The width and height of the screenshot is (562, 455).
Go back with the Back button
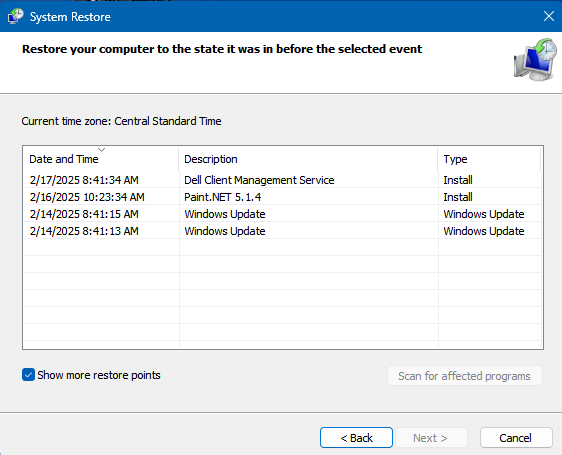pyautogui.click(x=356, y=437)
